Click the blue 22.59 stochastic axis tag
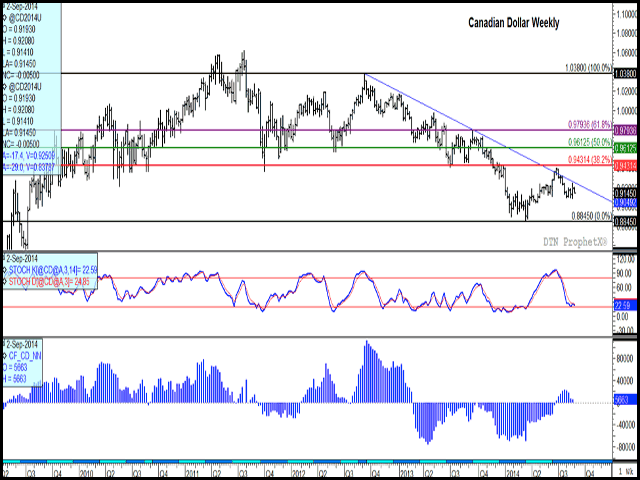Screen dimensions: 640x480 [625, 305]
